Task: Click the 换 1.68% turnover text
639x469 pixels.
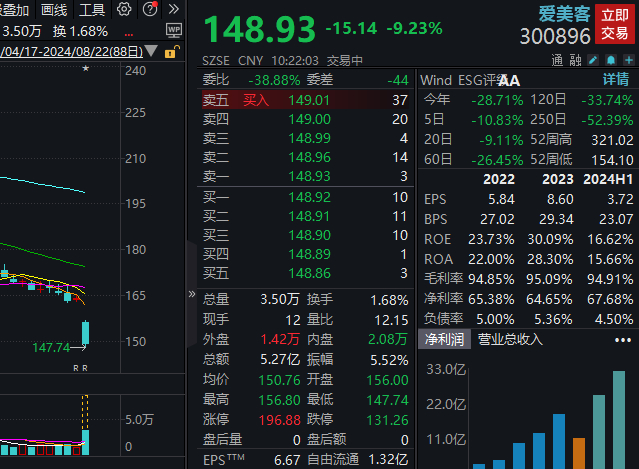Action: click(80, 31)
